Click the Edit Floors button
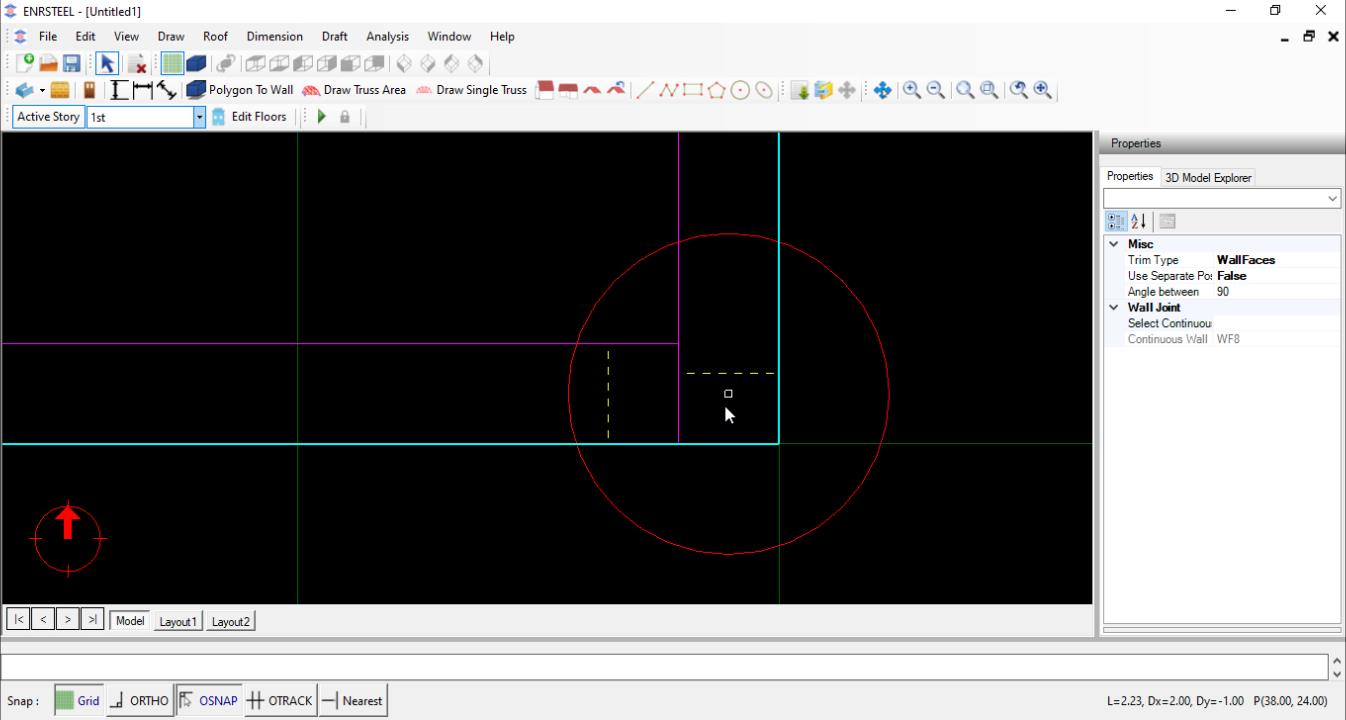The image size is (1346, 720). (249, 117)
